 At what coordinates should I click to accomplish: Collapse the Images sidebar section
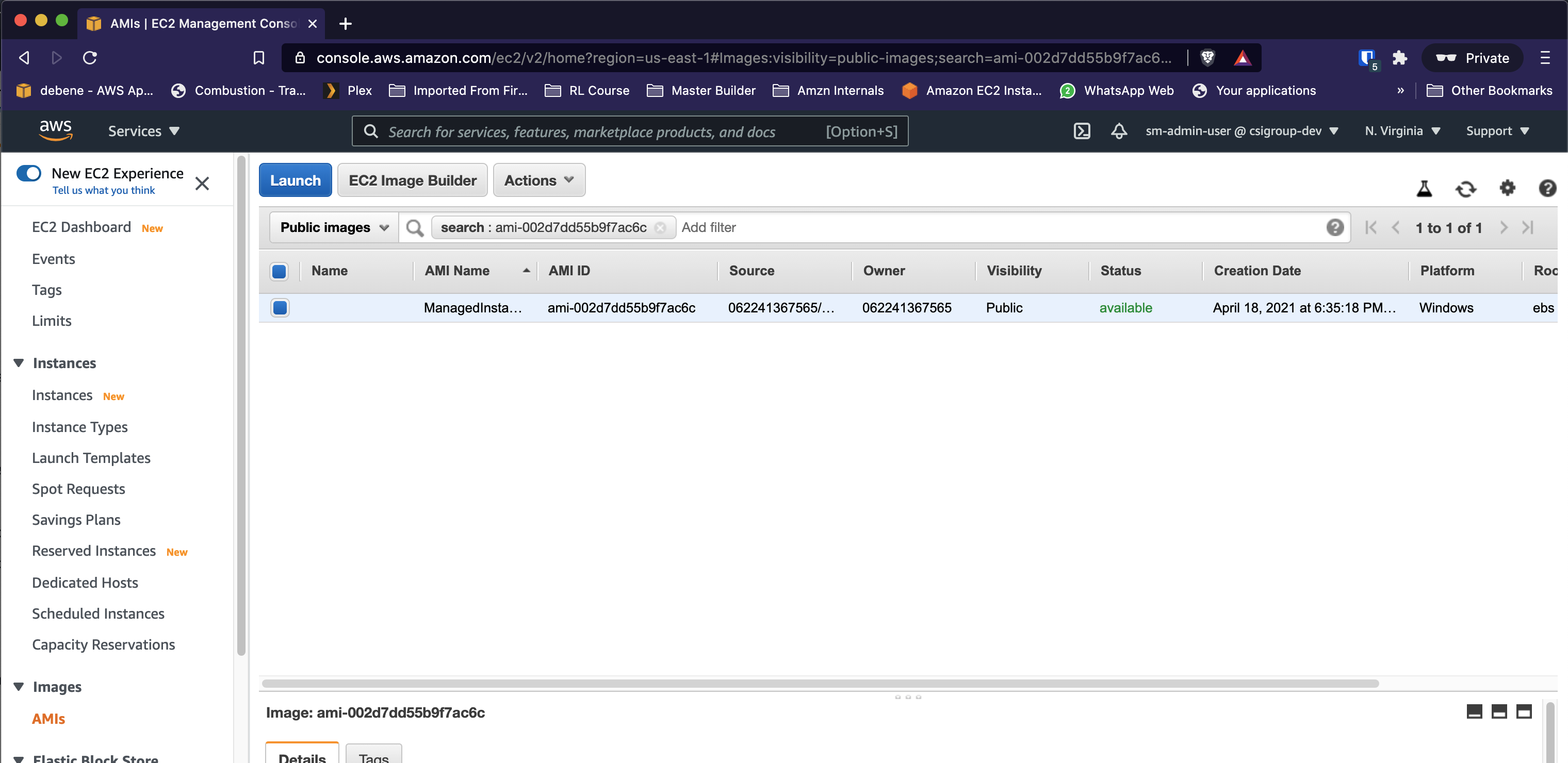[x=19, y=687]
